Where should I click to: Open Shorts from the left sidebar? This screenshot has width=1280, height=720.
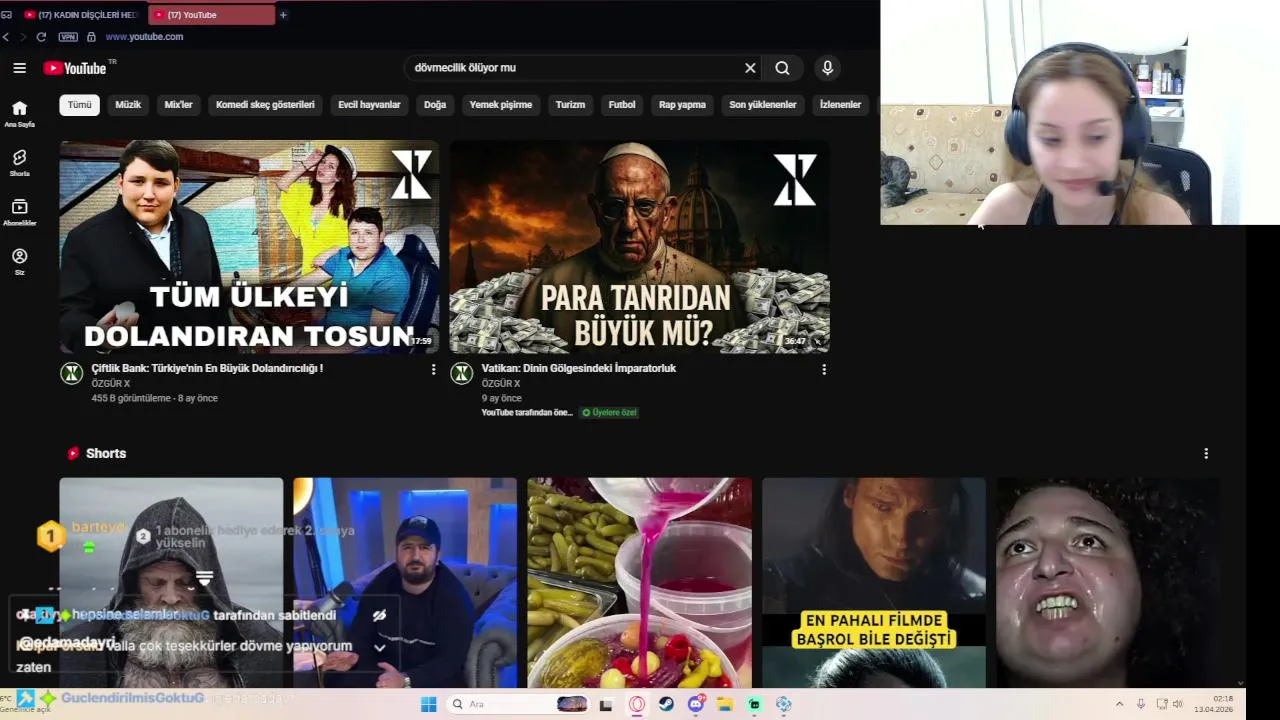coord(19,163)
